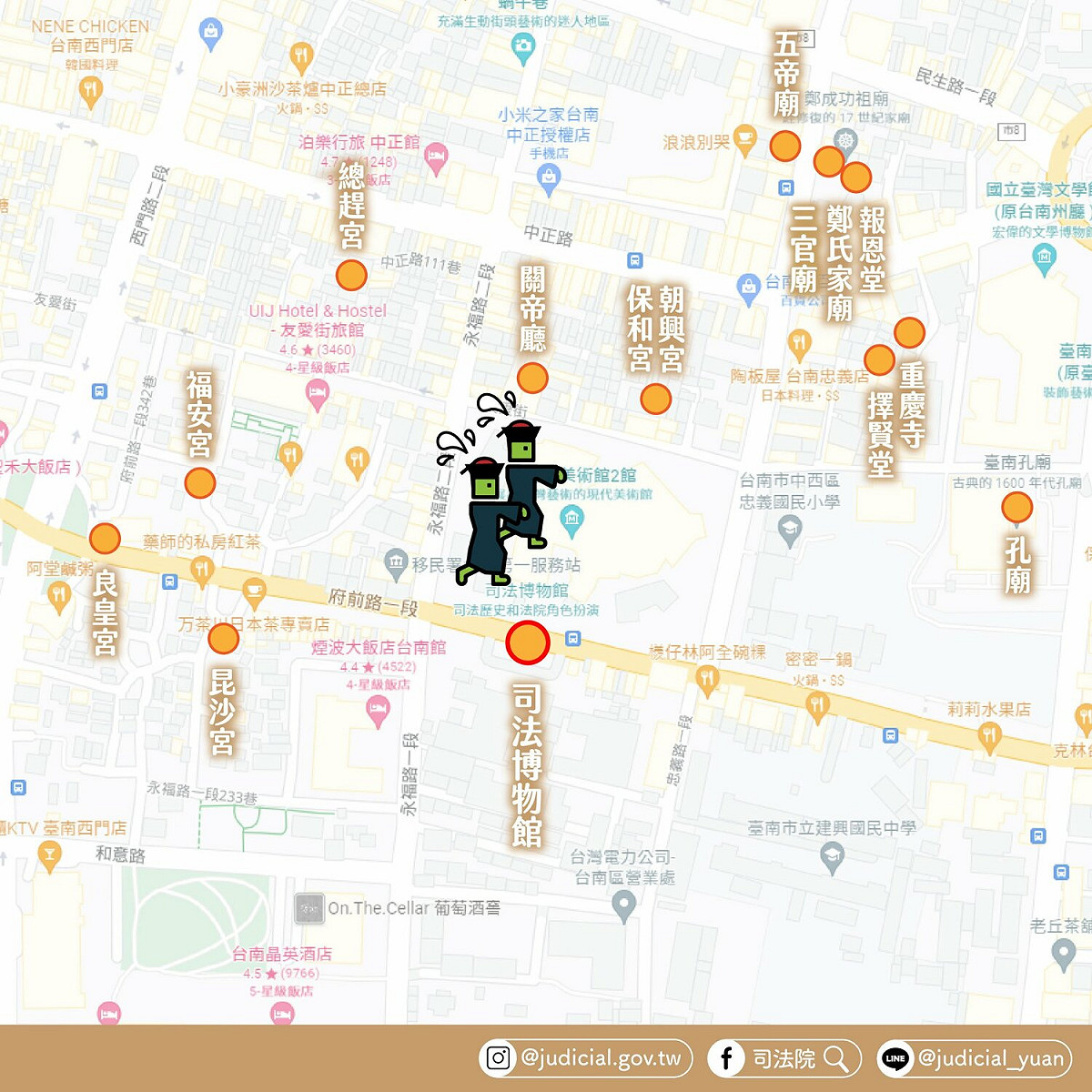Click the orange dot above 良皇宮

tap(106, 539)
